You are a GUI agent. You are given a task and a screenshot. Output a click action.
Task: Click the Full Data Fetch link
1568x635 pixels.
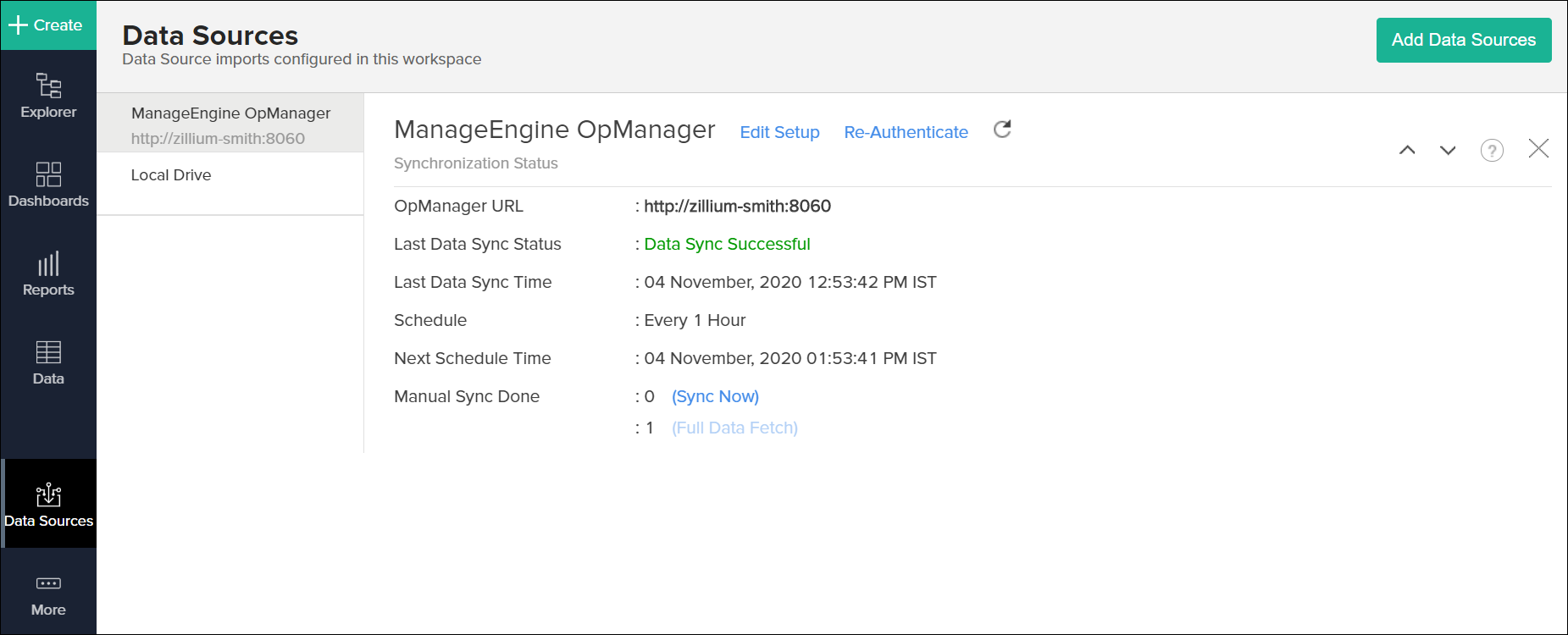point(734,428)
